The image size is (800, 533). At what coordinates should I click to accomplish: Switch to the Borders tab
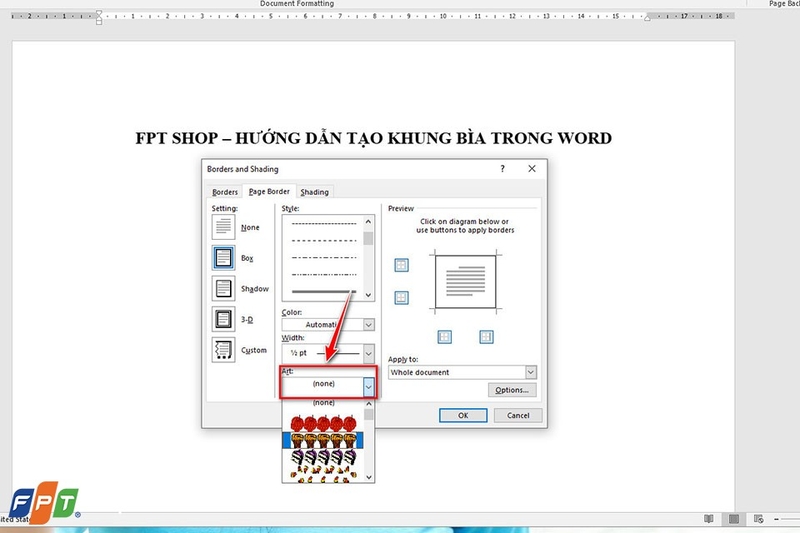(x=225, y=192)
